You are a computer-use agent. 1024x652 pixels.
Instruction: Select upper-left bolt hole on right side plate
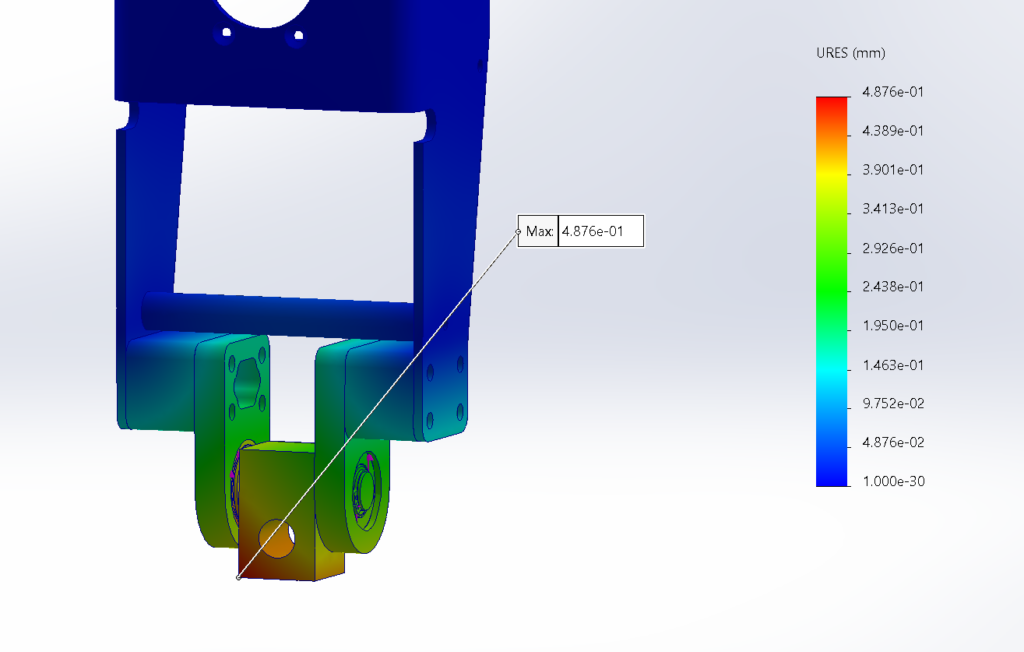pyautogui.click(x=430, y=373)
